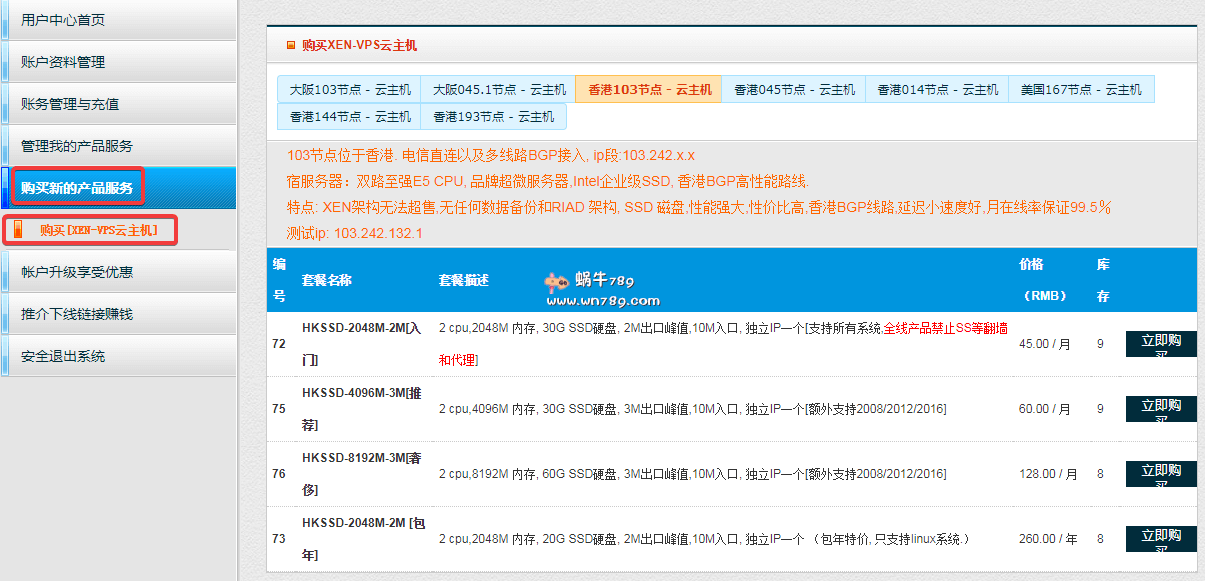Click the orange icon beside 购买[XEN-VPS云主机]
The image size is (1205, 581).
click(x=17, y=230)
